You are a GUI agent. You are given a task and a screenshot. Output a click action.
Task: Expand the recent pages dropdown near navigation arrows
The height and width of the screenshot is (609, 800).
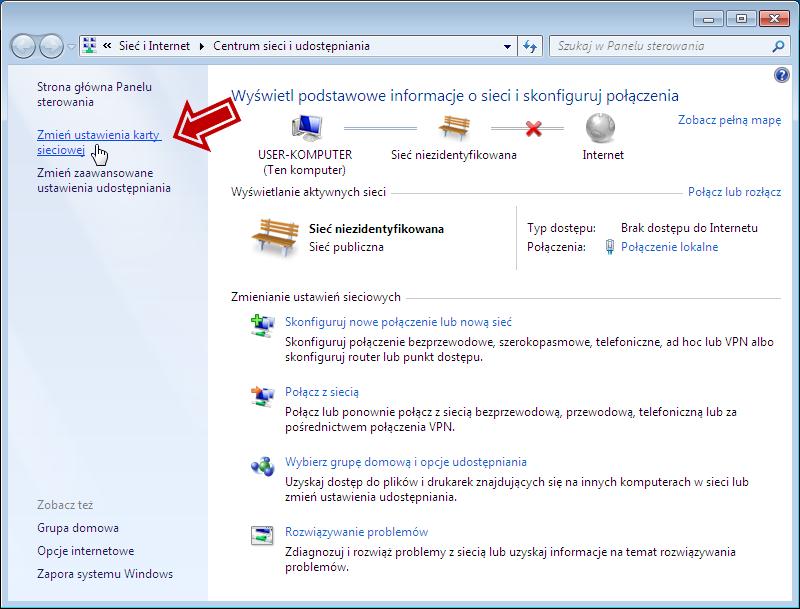pyautogui.click(x=72, y=47)
